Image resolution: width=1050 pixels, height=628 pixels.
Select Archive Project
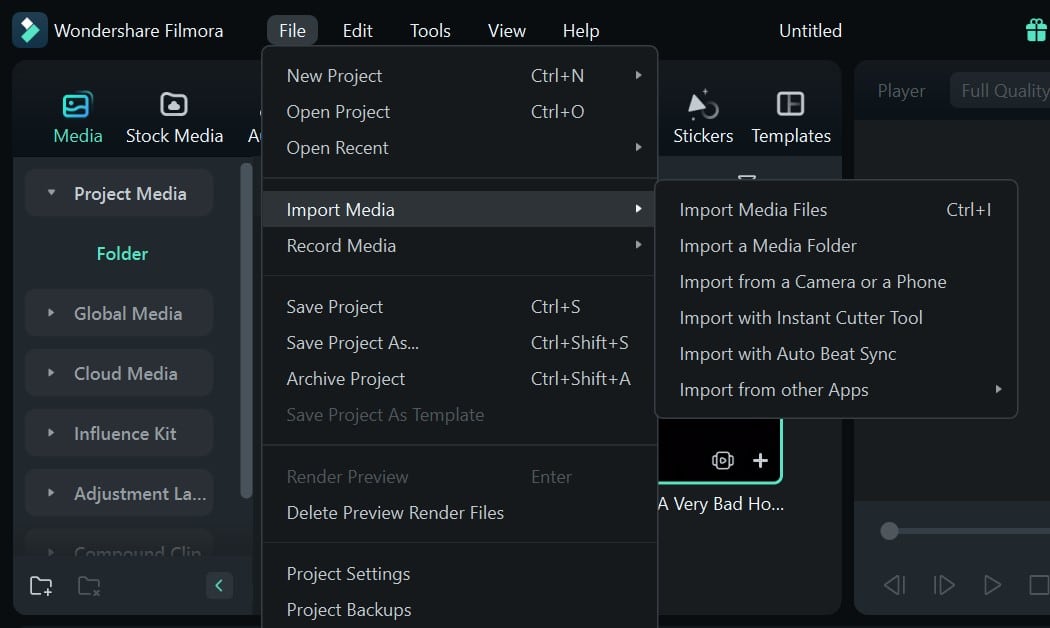(x=459, y=379)
